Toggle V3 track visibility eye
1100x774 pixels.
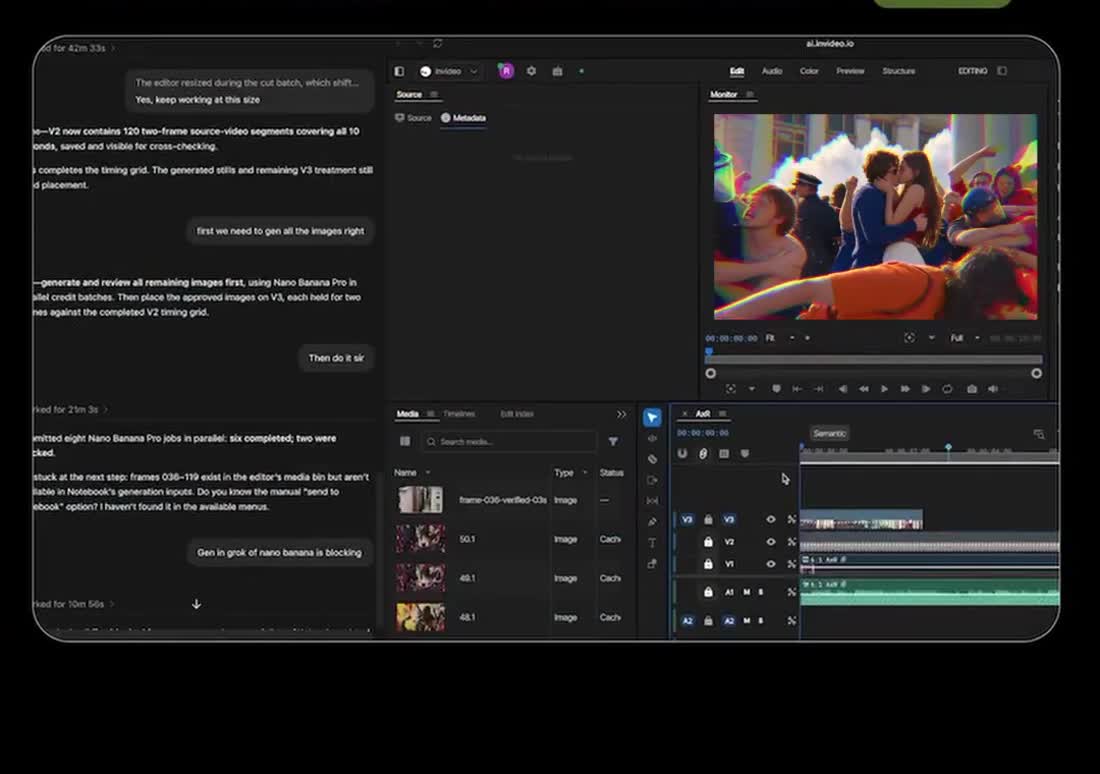[x=771, y=519]
